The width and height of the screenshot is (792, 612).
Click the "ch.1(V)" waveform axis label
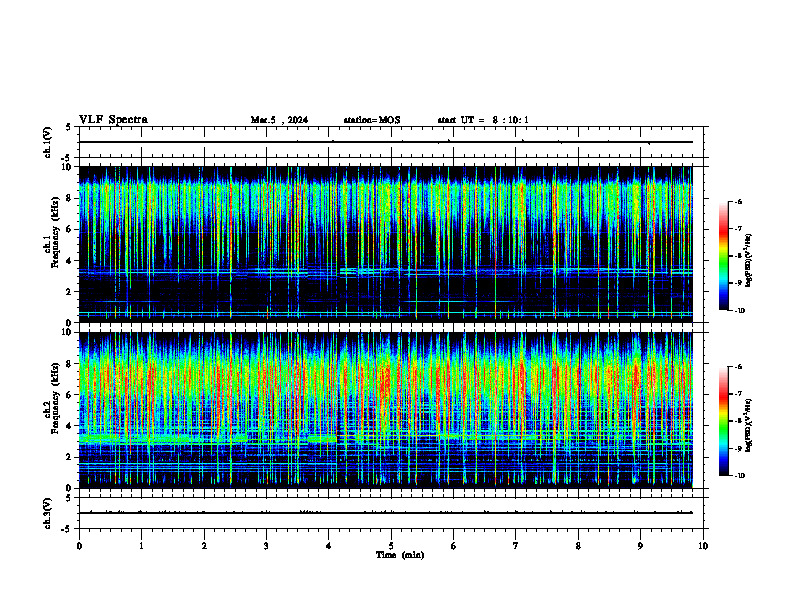coord(47,142)
